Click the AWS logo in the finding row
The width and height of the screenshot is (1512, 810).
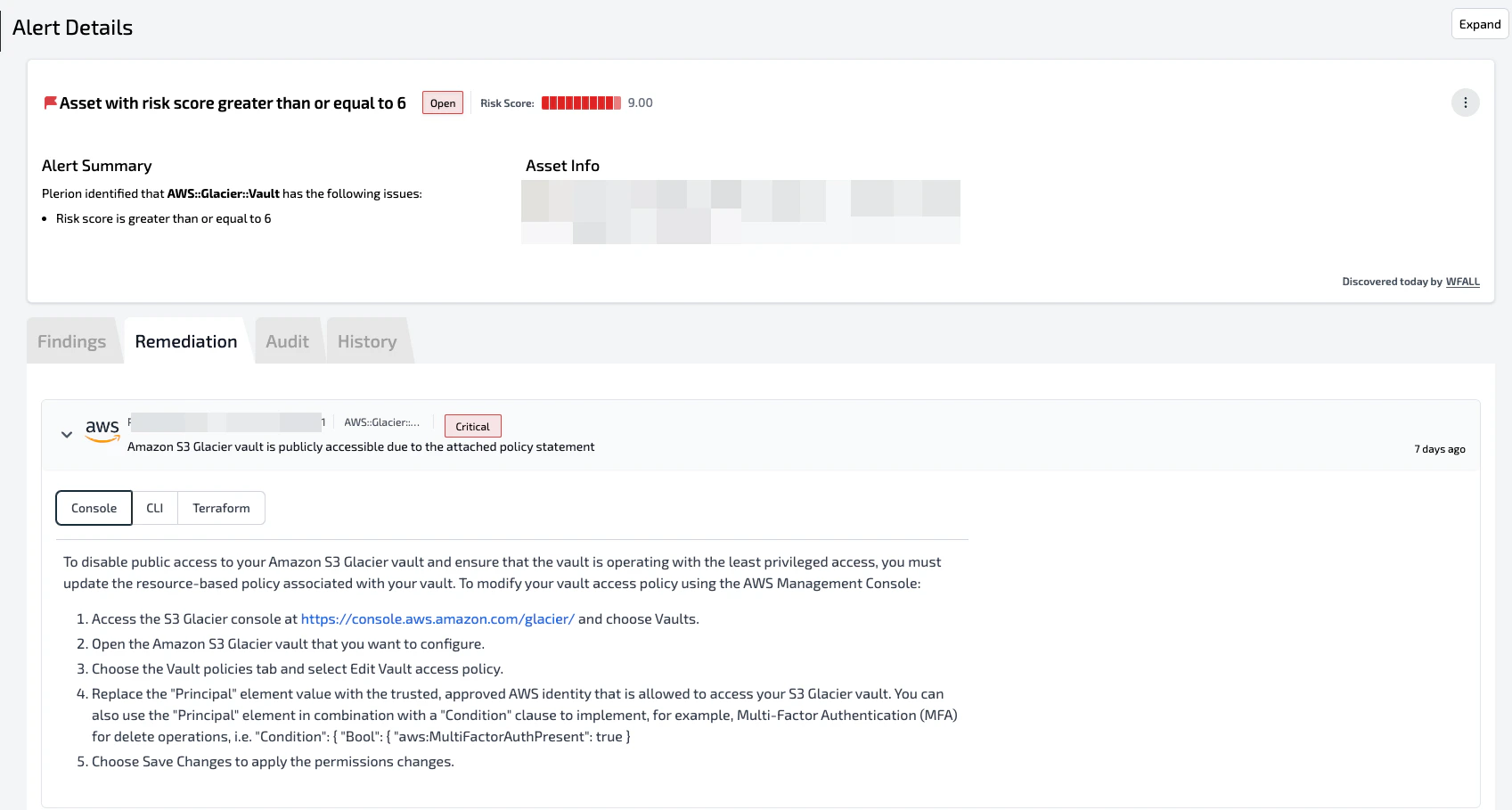[102, 430]
